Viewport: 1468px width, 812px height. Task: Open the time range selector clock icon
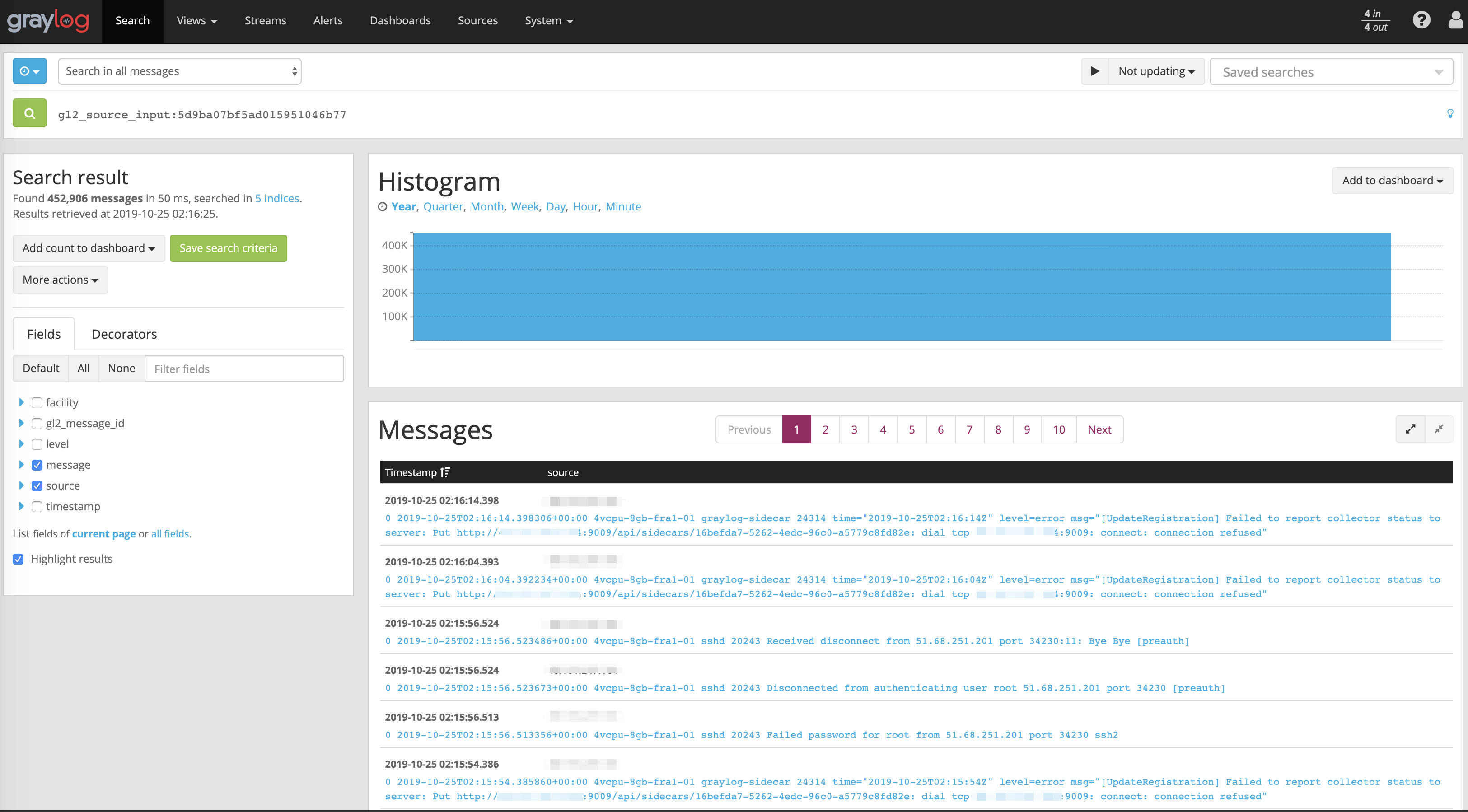coord(29,70)
